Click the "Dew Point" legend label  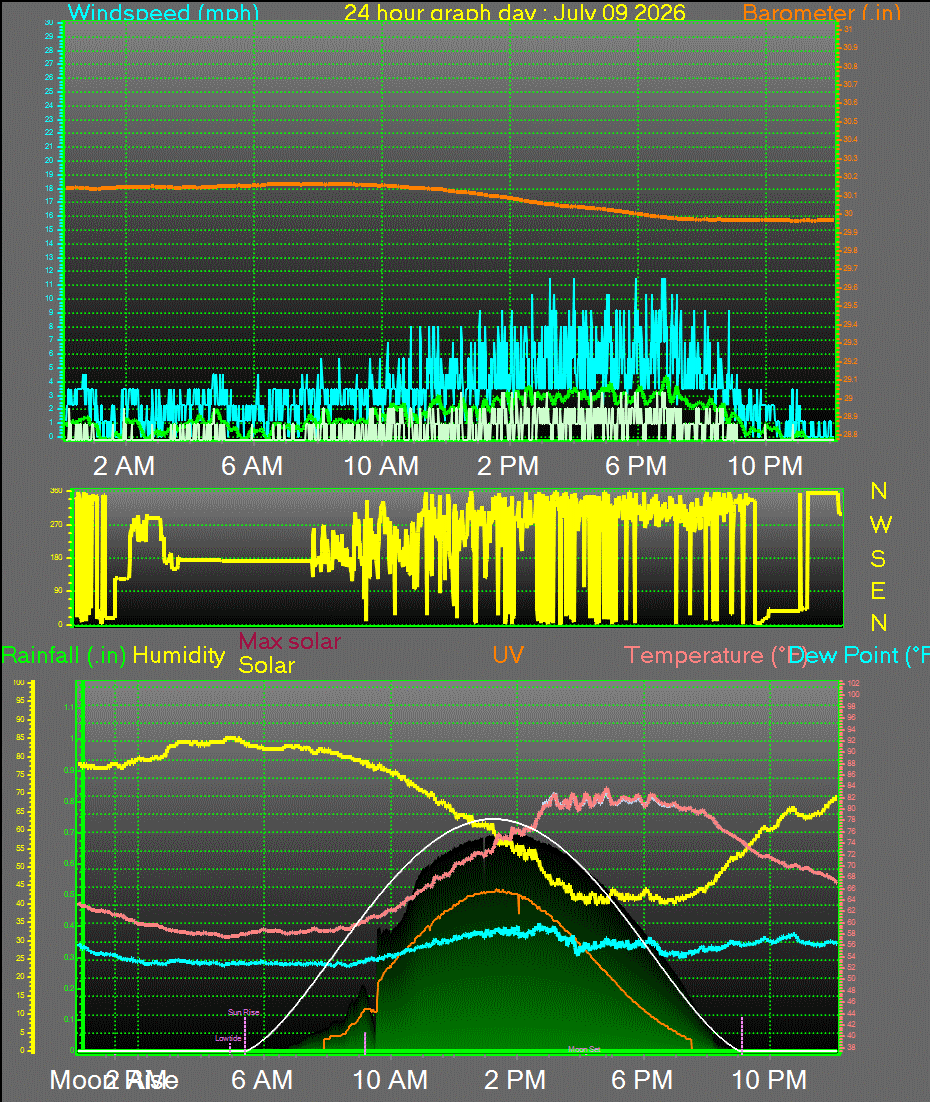click(x=858, y=656)
